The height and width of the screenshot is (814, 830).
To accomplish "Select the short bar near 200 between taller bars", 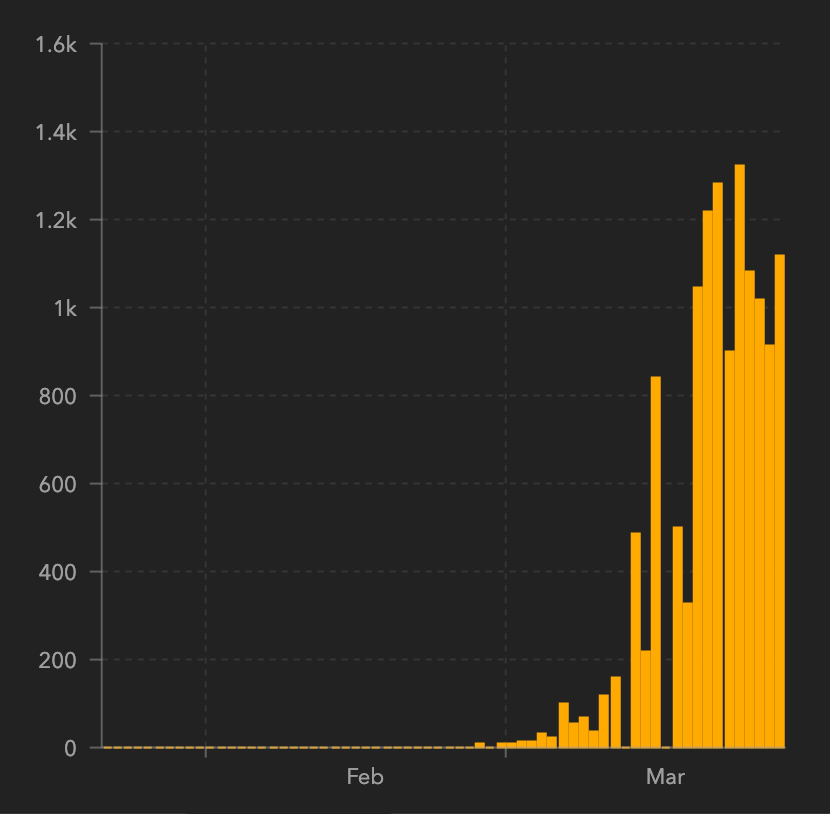I will point(646,699).
